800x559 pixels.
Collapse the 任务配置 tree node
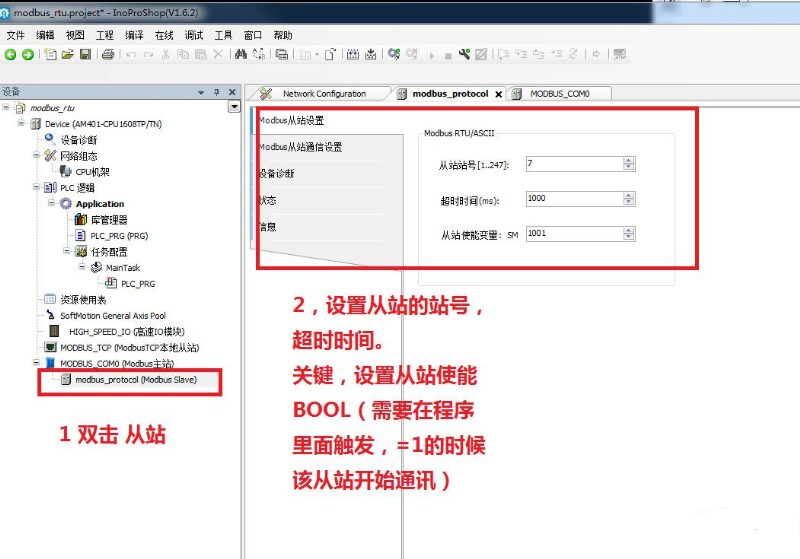(66, 251)
